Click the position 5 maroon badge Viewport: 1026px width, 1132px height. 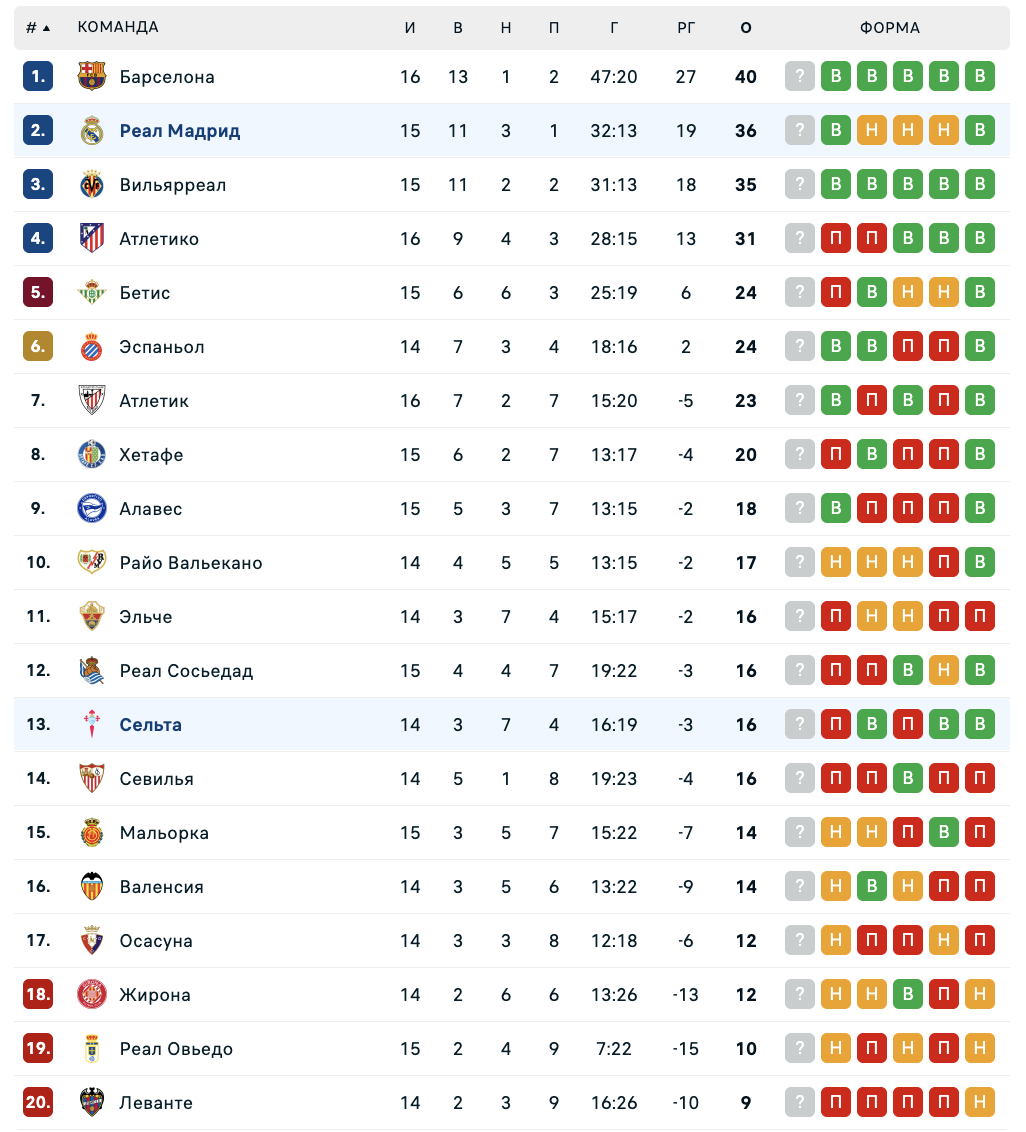[x=38, y=293]
